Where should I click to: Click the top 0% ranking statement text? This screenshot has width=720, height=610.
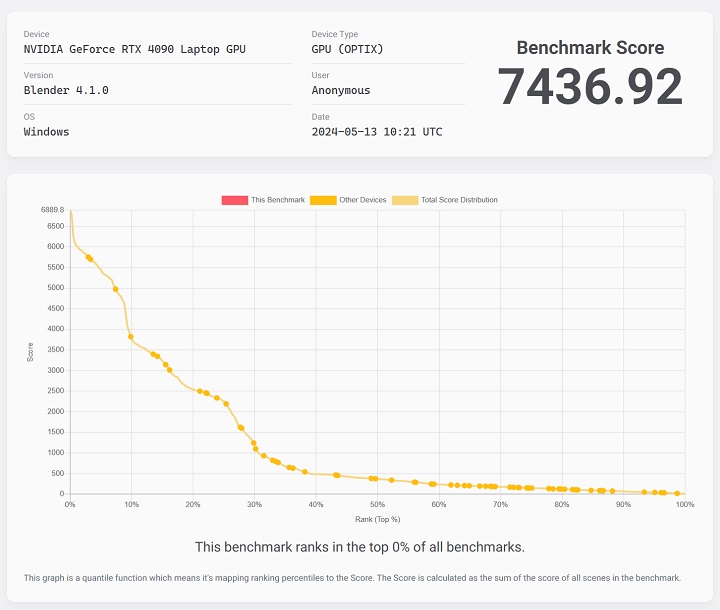tap(359, 547)
